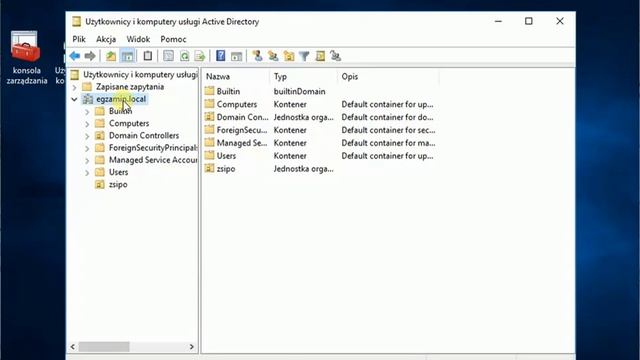Open the Pomoc menu
The image size is (640, 360).
click(x=173, y=39)
